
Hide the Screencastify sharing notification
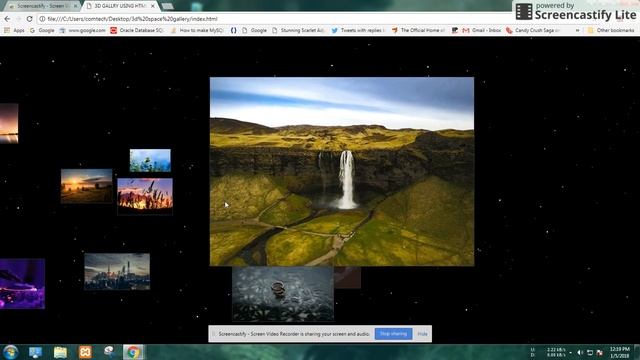coord(422,334)
